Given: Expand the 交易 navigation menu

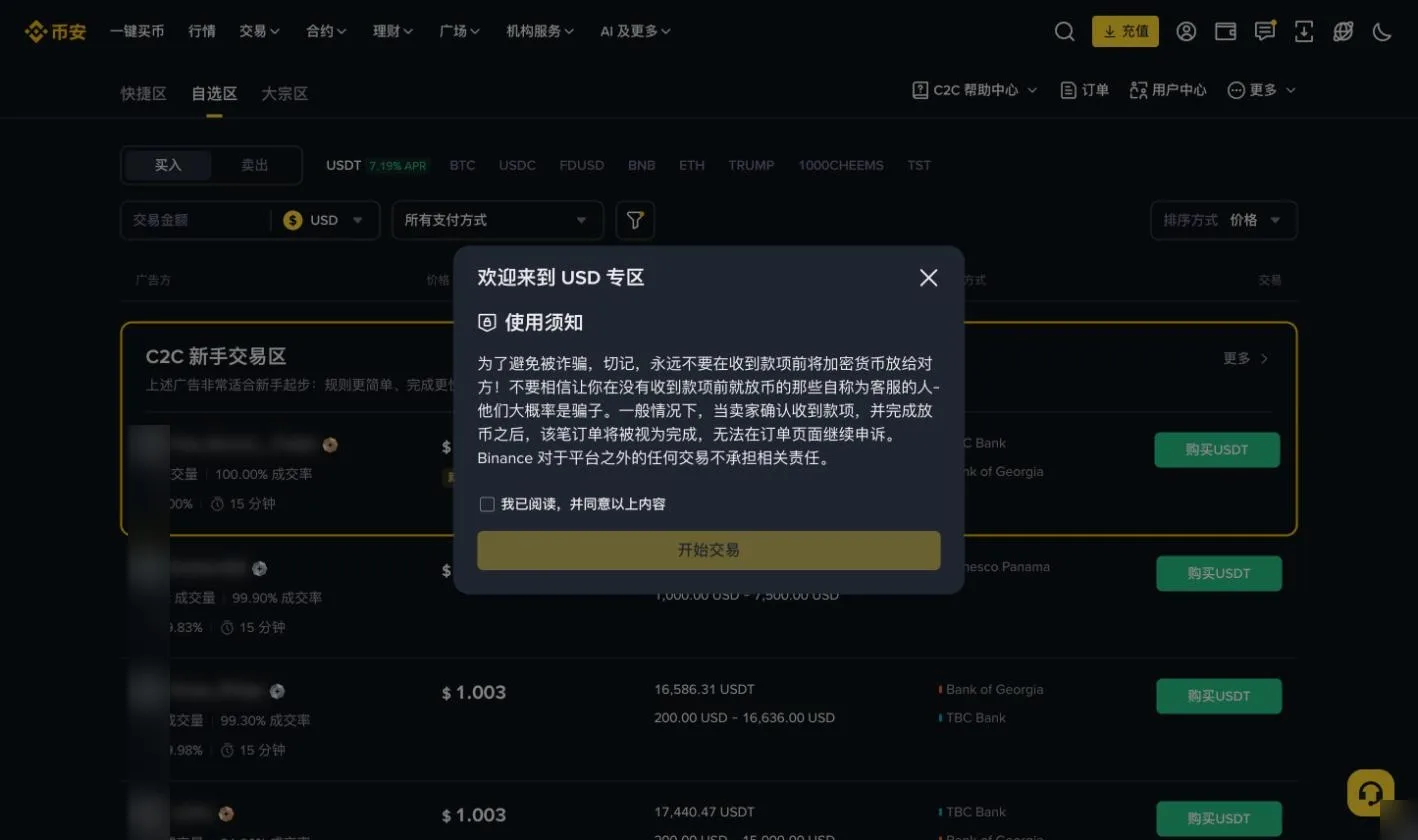Looking at the screenshot, I should click(260, 31).
